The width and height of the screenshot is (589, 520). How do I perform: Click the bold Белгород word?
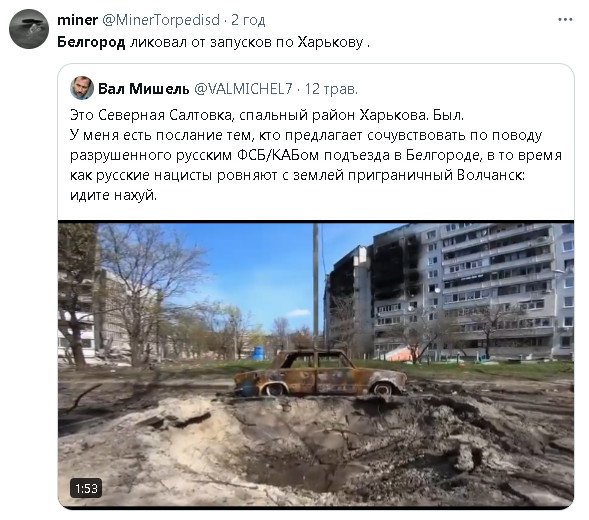coord(91,42)
